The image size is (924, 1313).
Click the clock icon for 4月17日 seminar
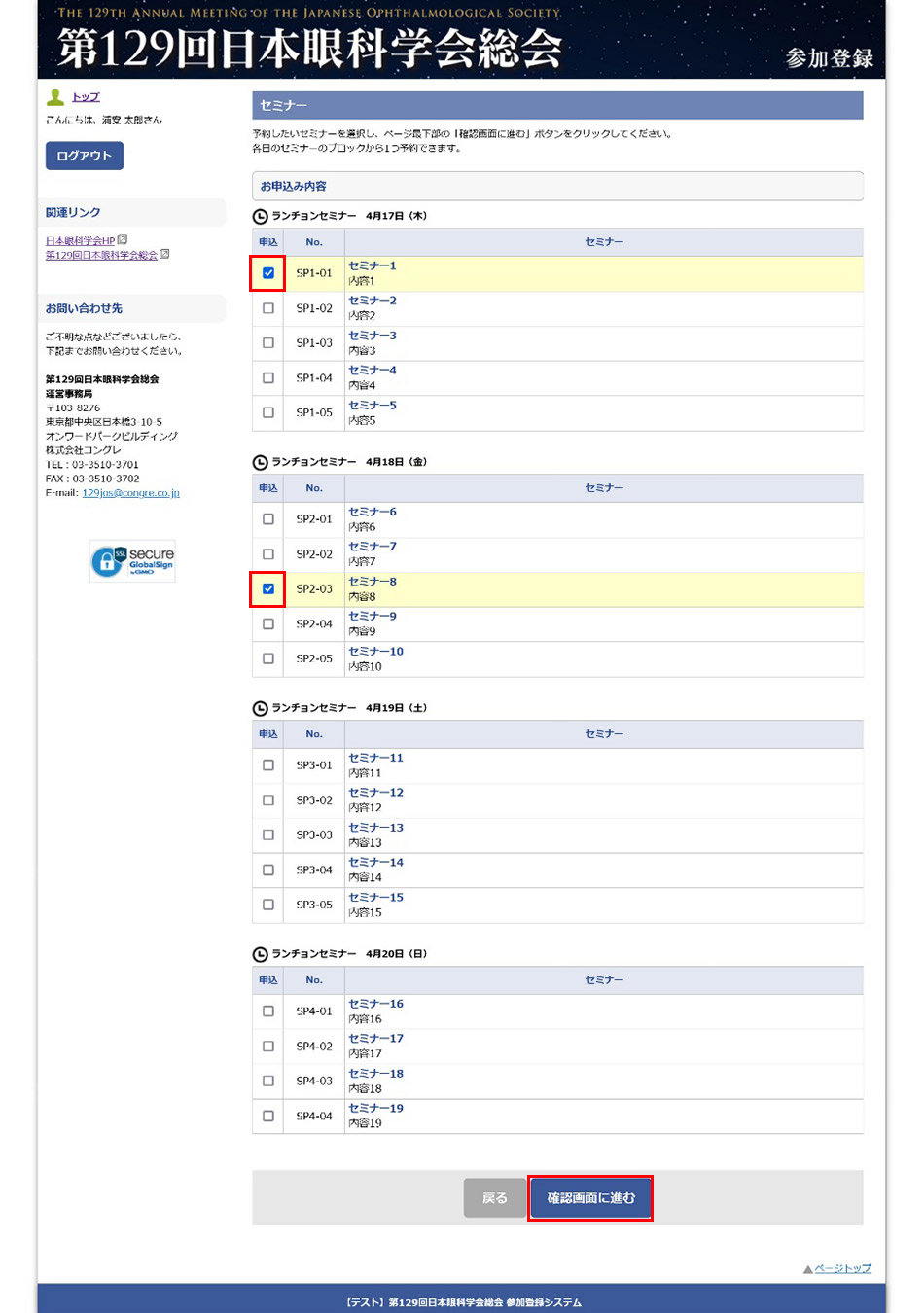click(260, 217)
